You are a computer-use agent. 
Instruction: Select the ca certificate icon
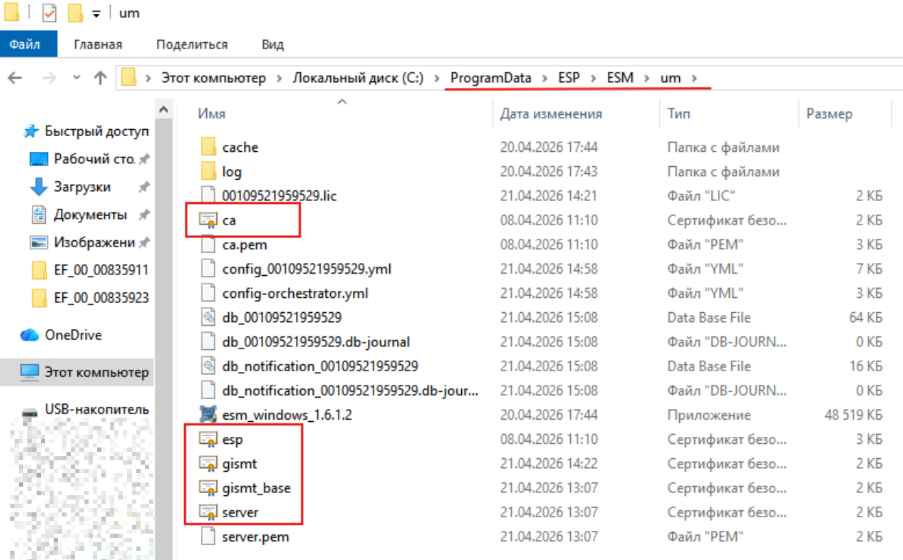click(x=208, y=220)
